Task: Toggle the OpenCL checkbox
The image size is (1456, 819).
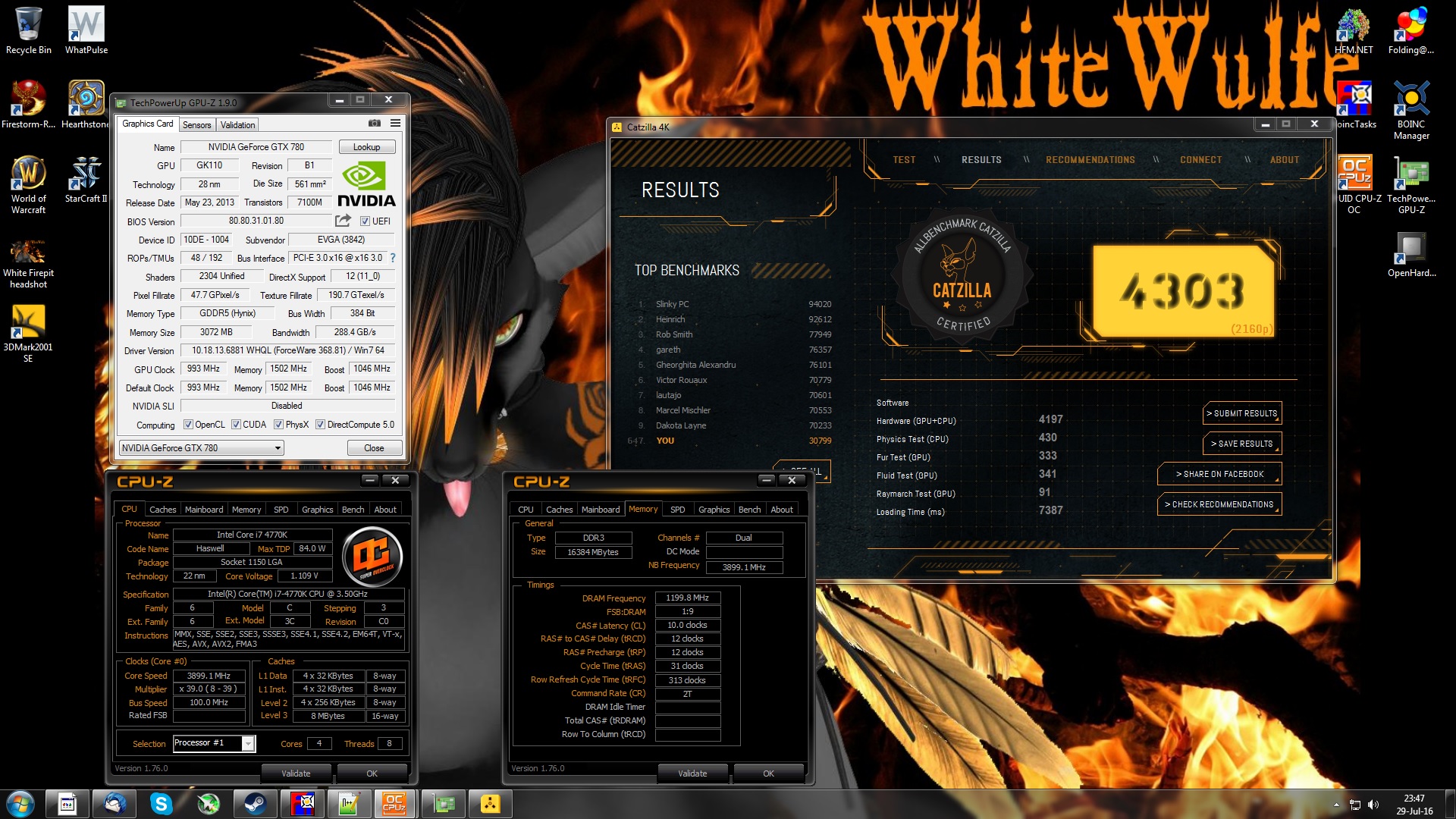Action: pos(188,425)
